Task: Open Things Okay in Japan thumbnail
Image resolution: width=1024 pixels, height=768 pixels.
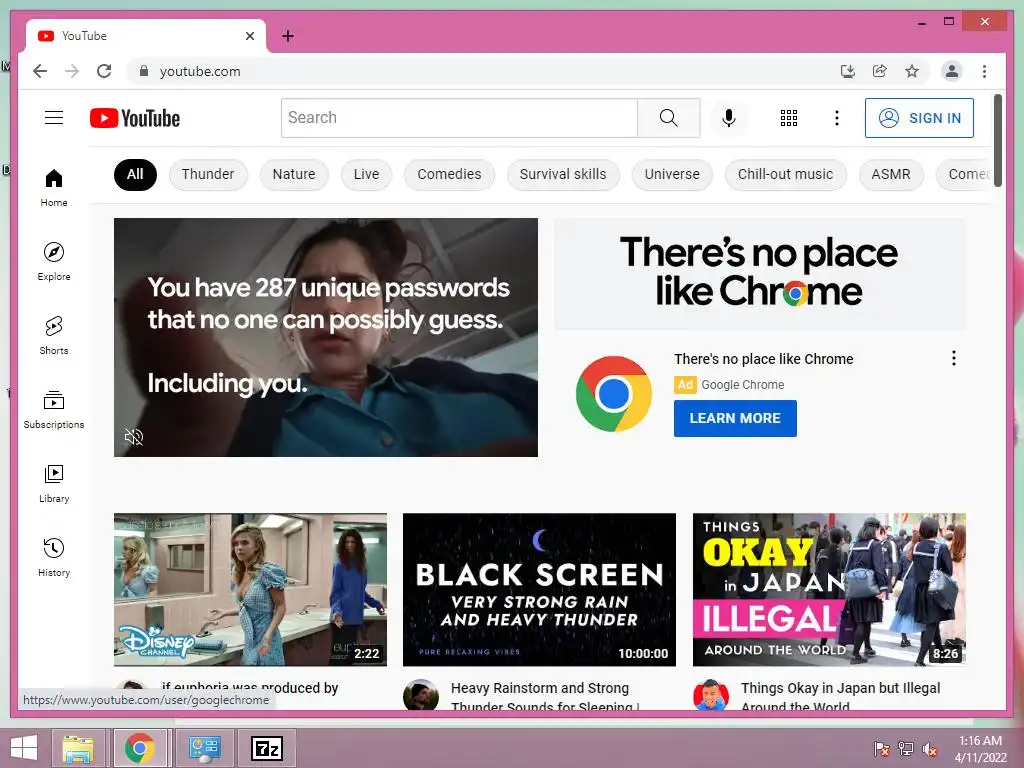Action: pos(829,590)
